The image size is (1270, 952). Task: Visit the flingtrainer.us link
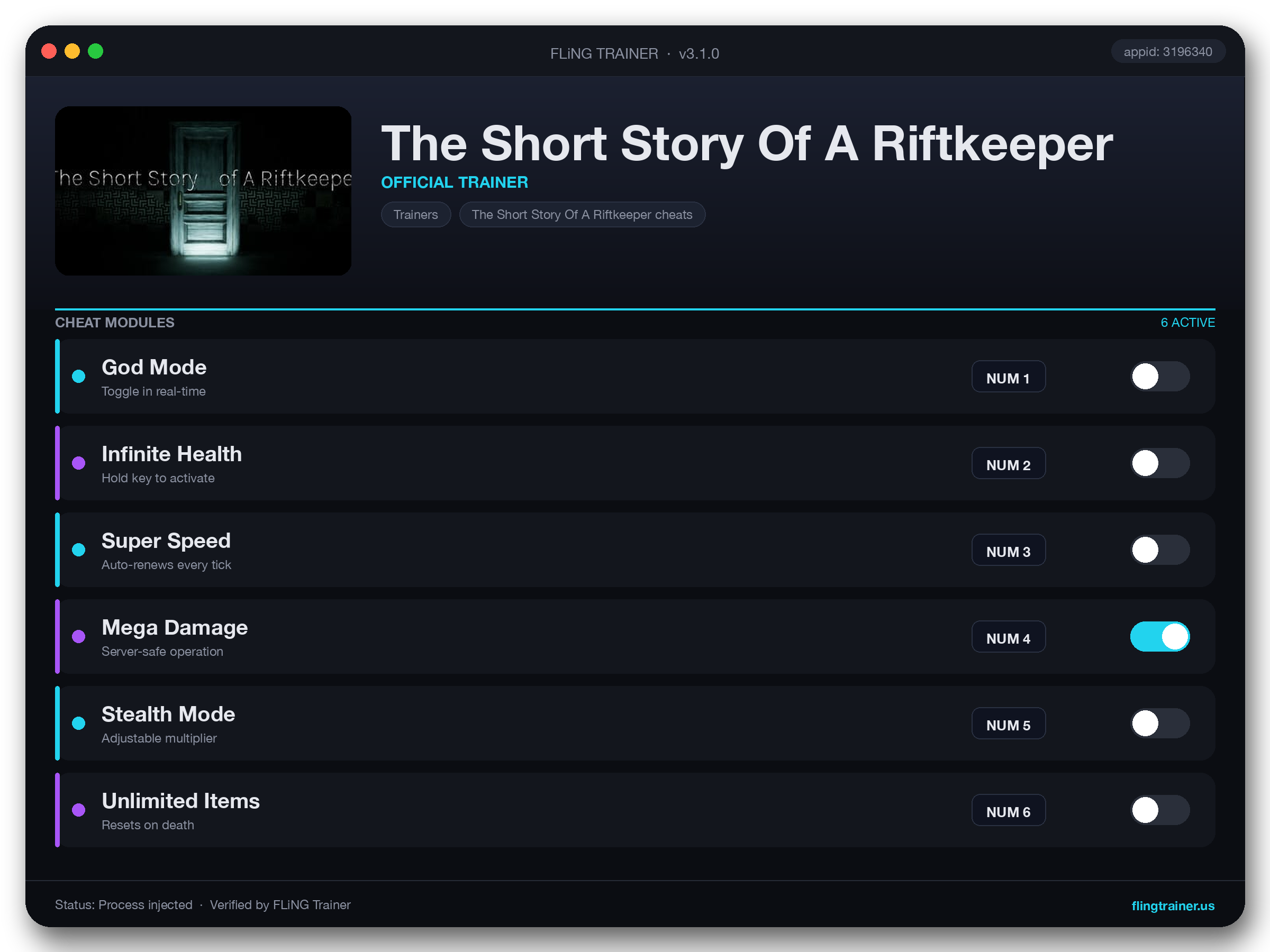(x=1173, y=905)
